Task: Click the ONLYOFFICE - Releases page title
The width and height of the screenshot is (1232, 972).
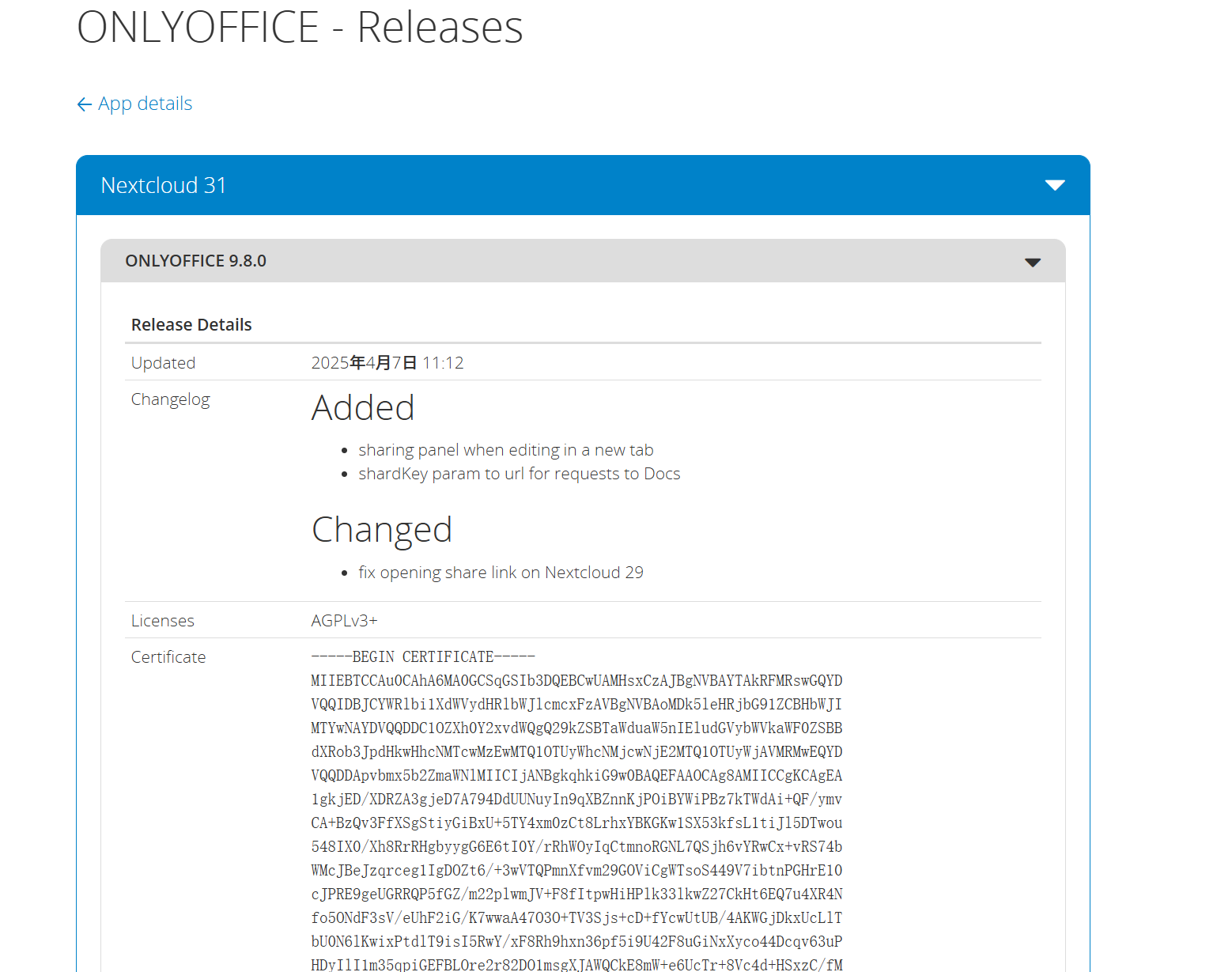Action: click(x=300, y=27)
